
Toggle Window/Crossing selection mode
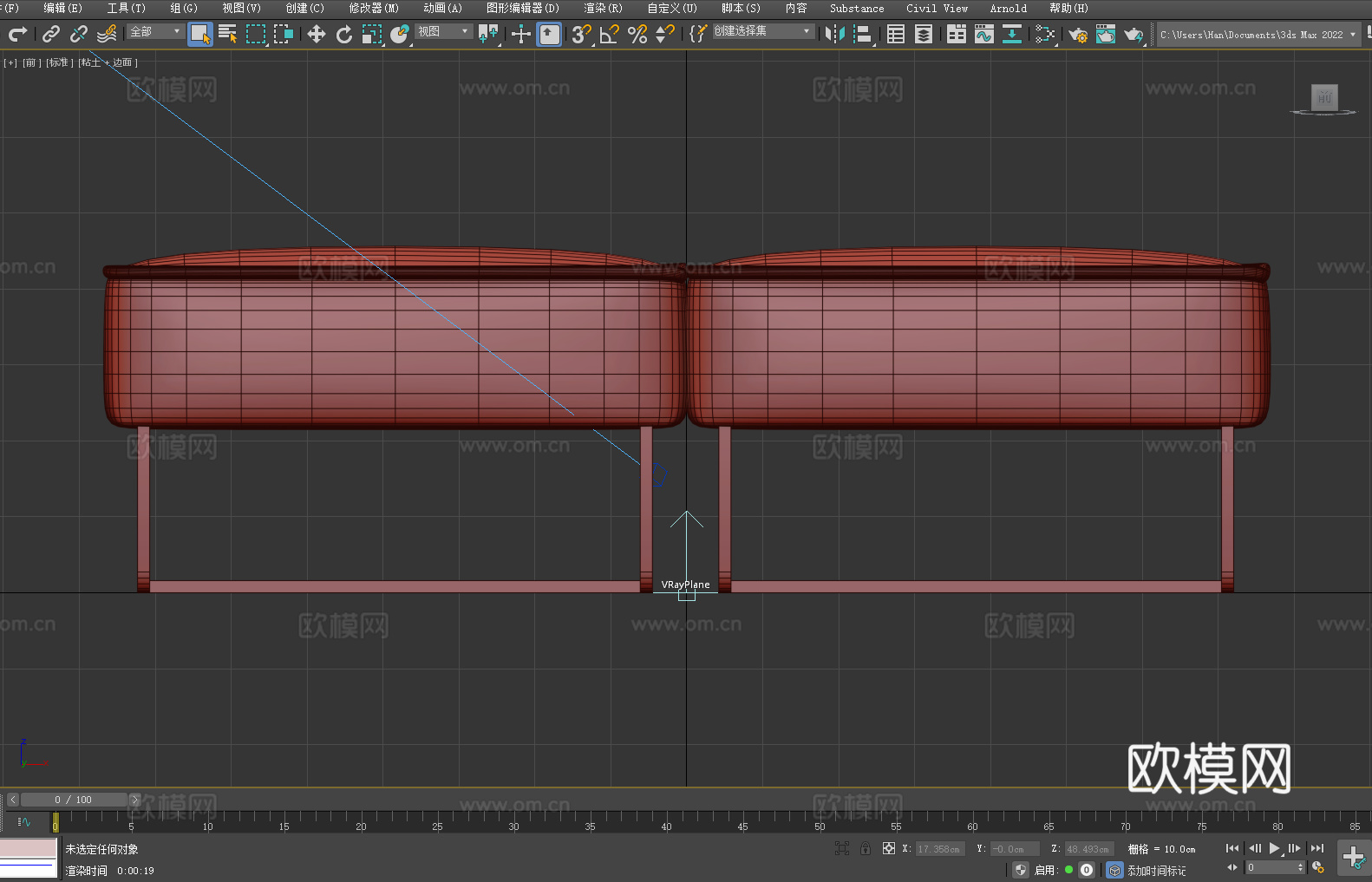[x=284, y=34]
